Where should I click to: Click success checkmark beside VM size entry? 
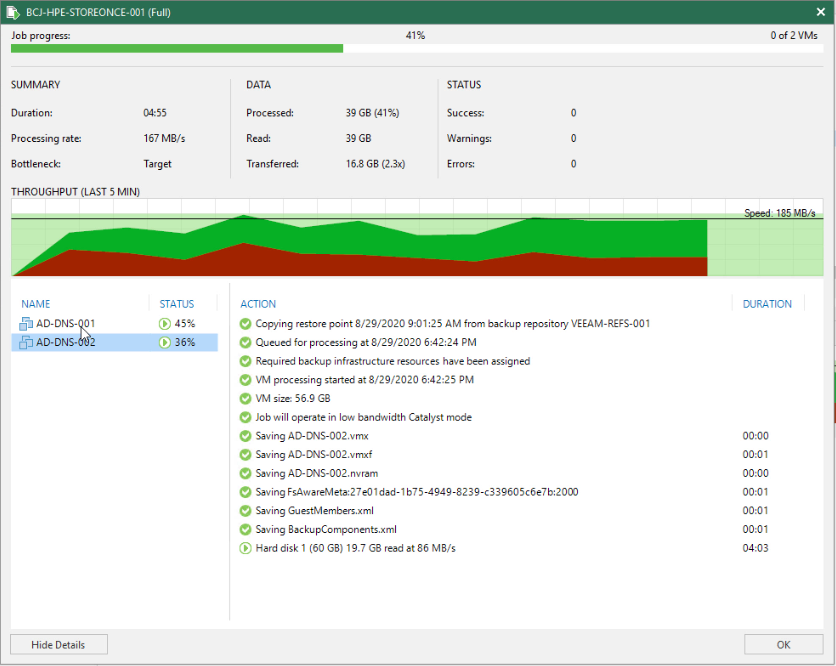[245, 398]
